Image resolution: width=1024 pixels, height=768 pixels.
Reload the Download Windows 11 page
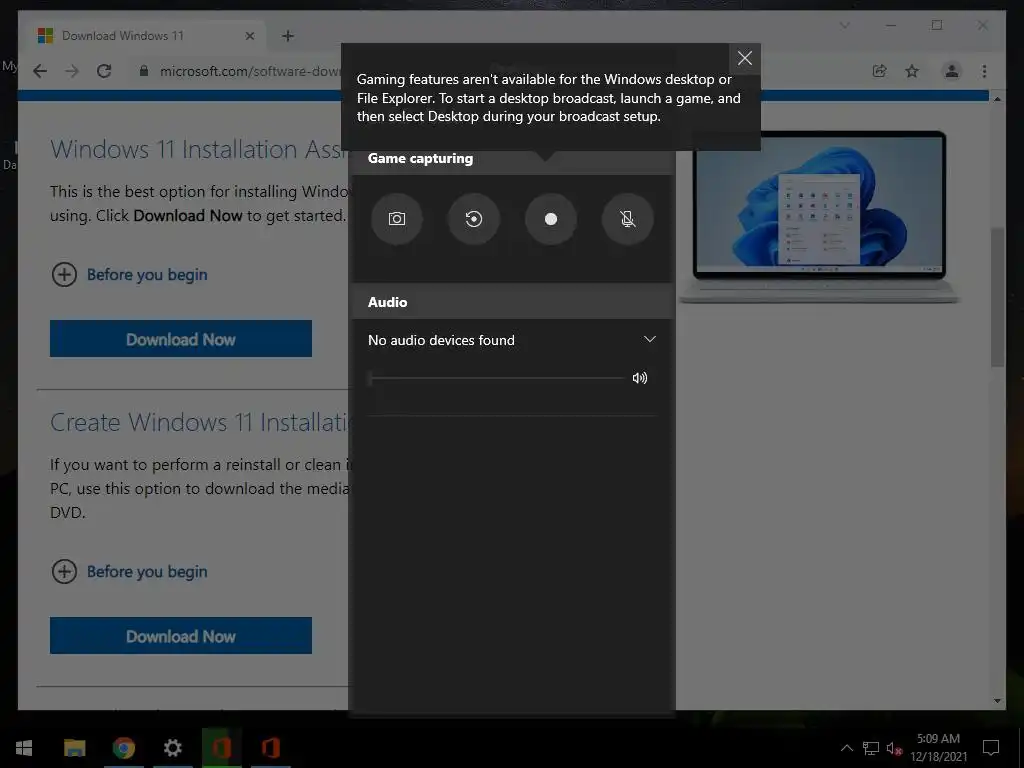[104, 71]
